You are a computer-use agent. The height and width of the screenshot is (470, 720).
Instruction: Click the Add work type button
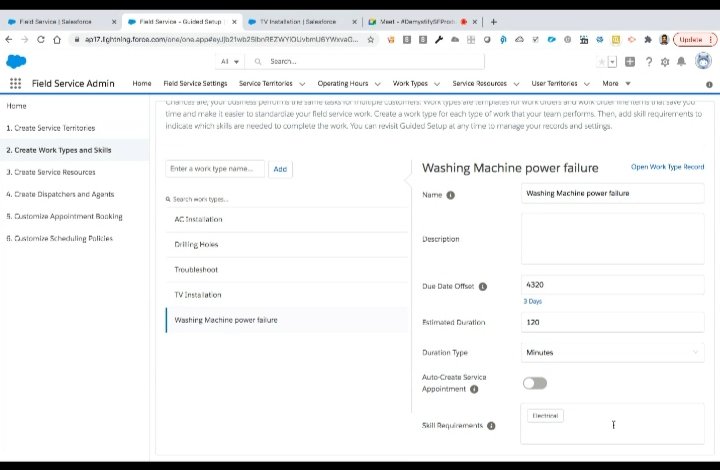point(280,169)
